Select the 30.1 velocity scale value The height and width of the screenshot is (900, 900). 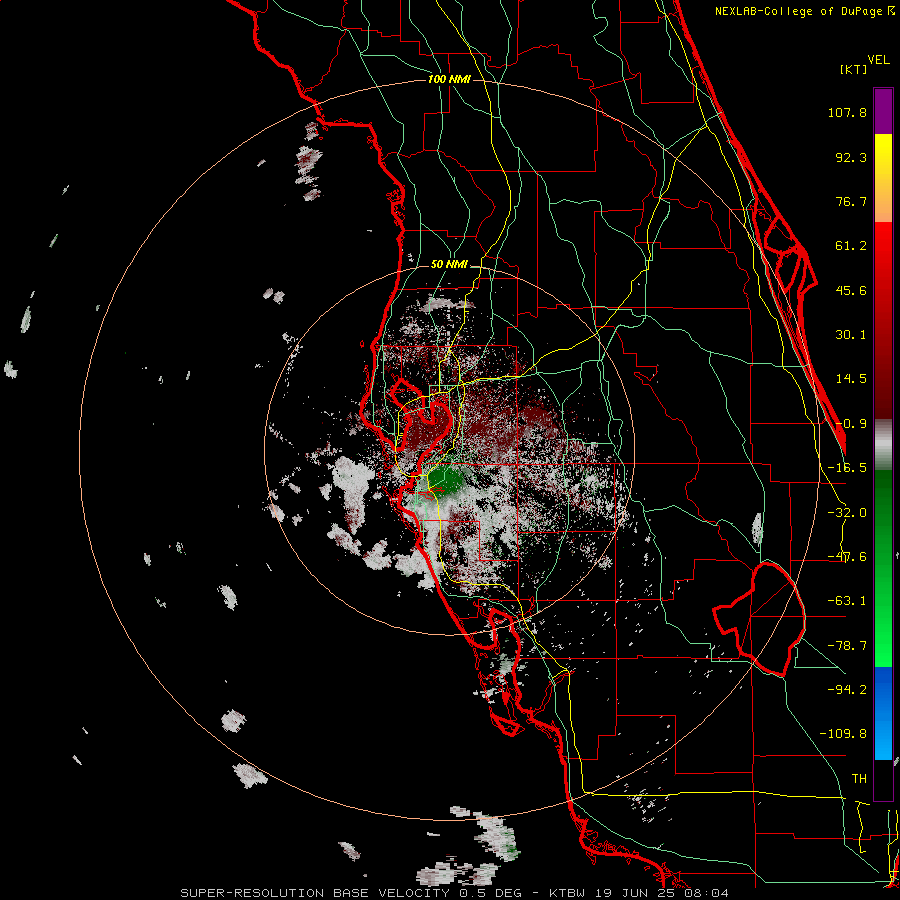851,335
